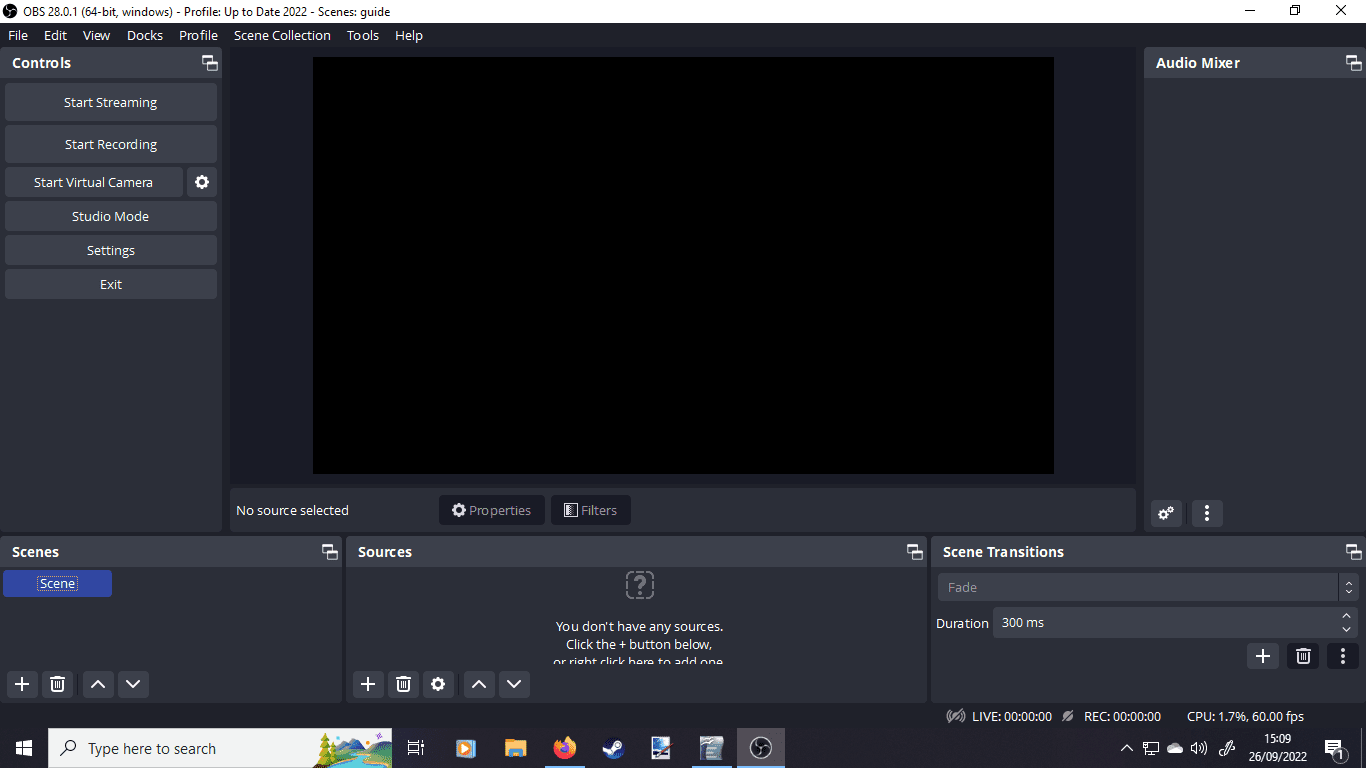The height and width of the screenshot is (768, 1366).
Task: Select the Scene entry in Scenes list
Action: pos(57,583)
